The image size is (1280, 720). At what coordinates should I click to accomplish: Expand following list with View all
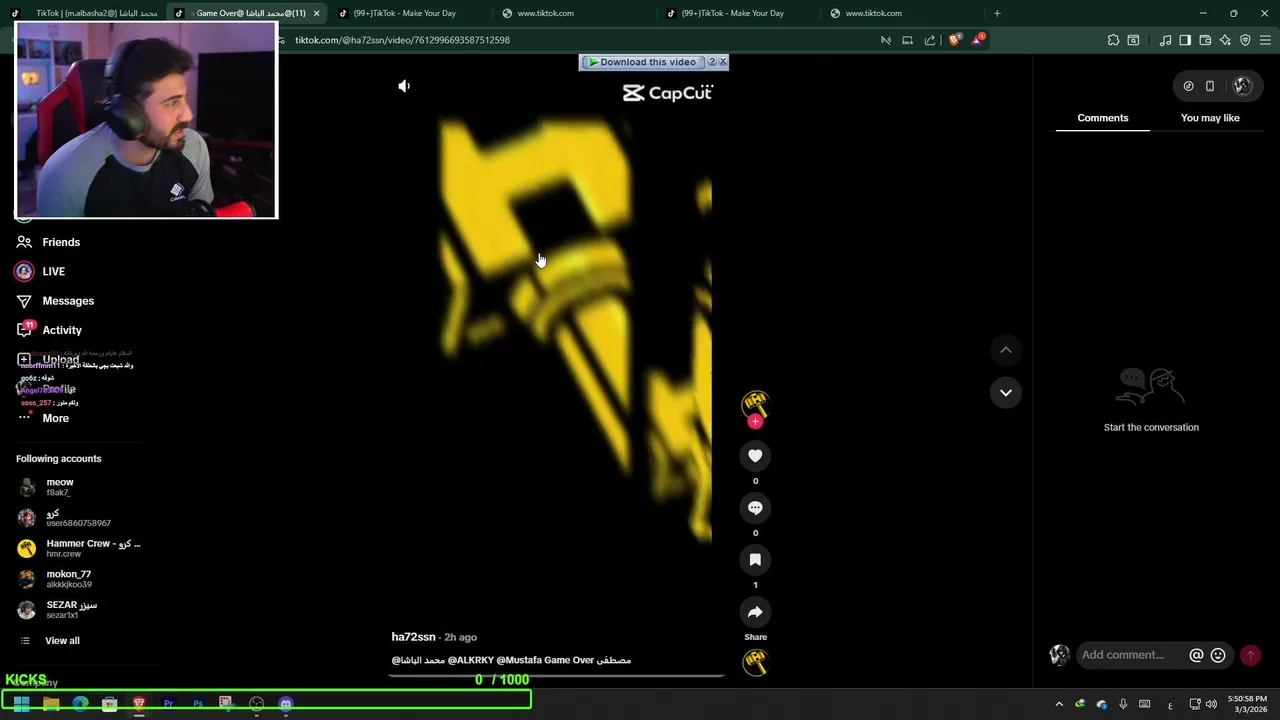click(62, 641)
